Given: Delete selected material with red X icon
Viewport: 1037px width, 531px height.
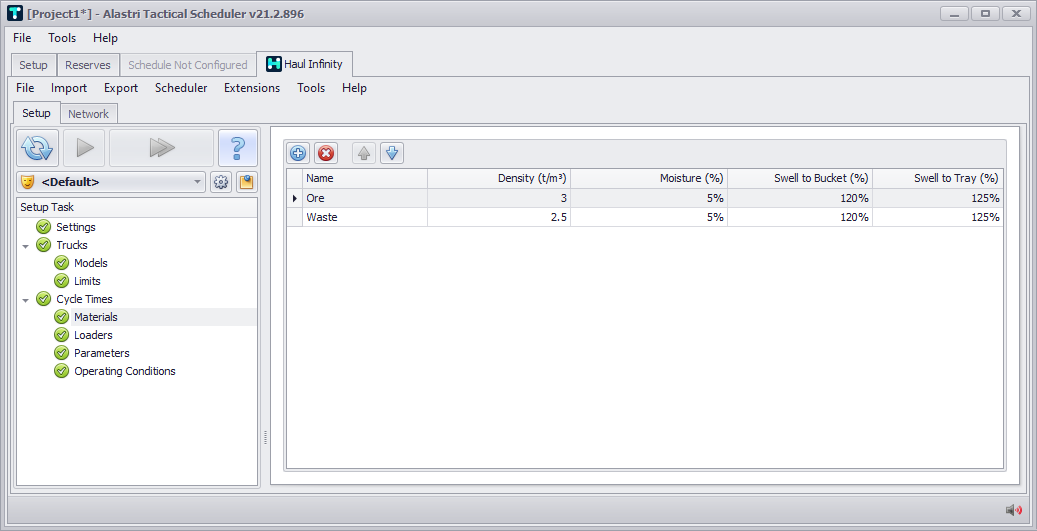Looking at the screenshot, I should click(326, 153).
